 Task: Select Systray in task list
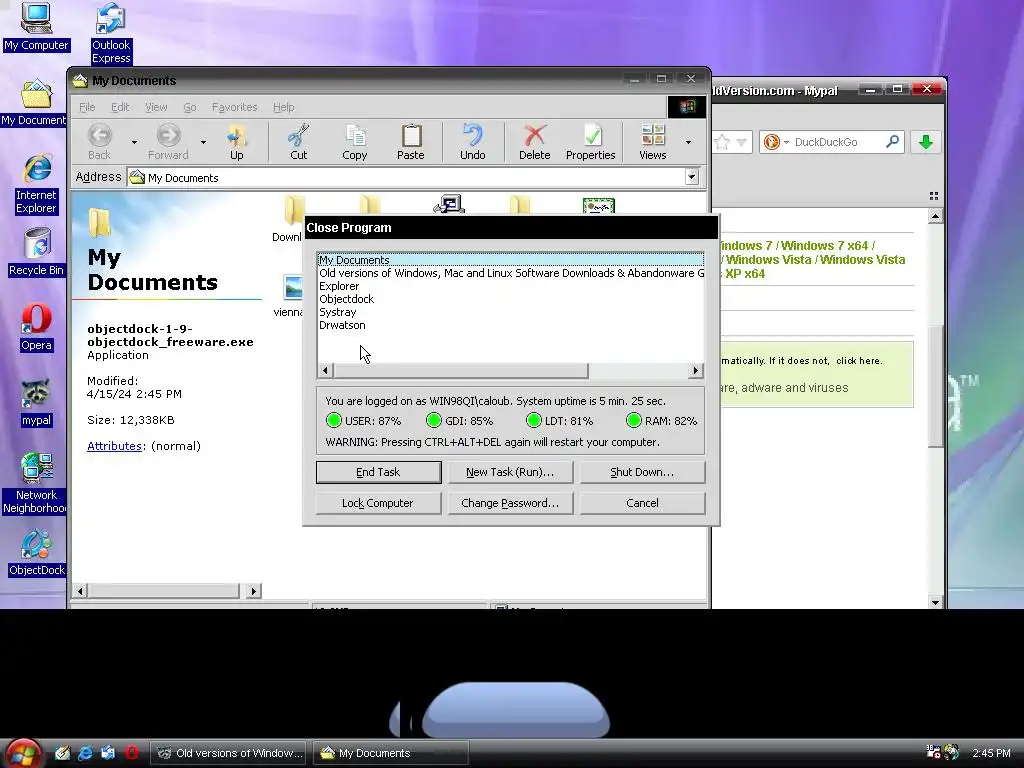point(511,312)
